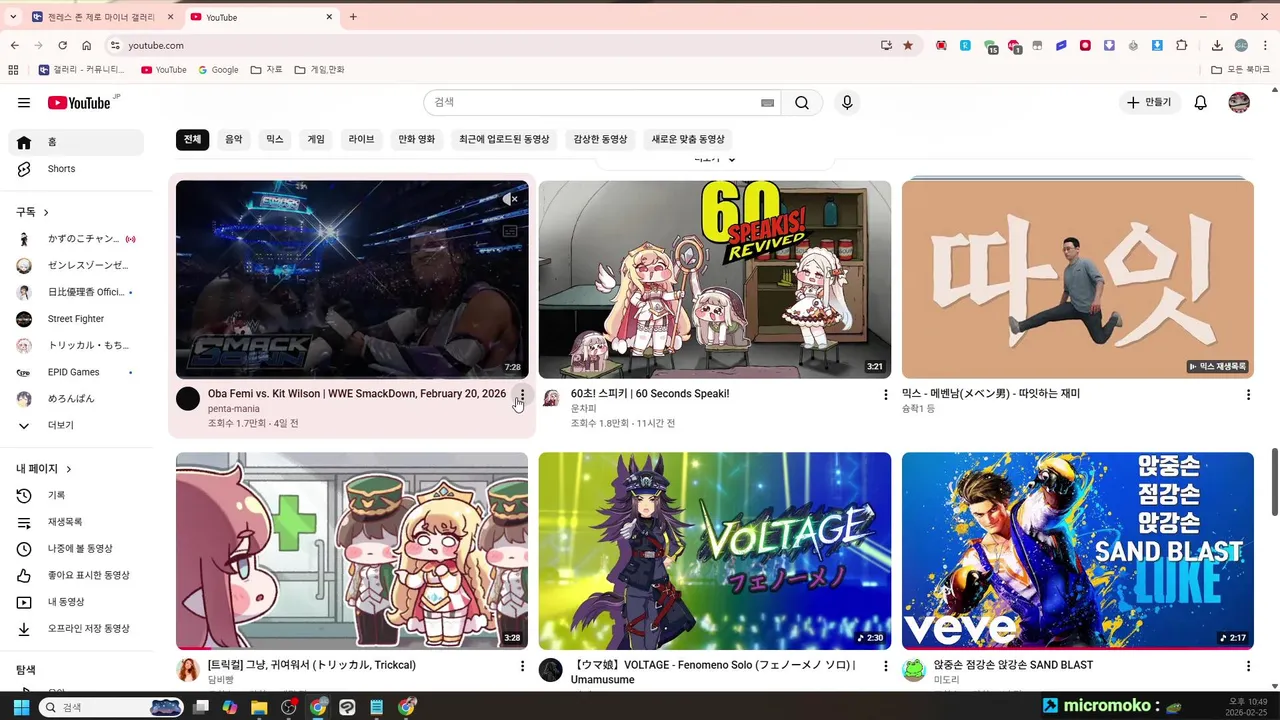1280x720 pixels.
Task: Open options menu for Oba Femi vs. Kit Wilson video
Action: point(521,395)
